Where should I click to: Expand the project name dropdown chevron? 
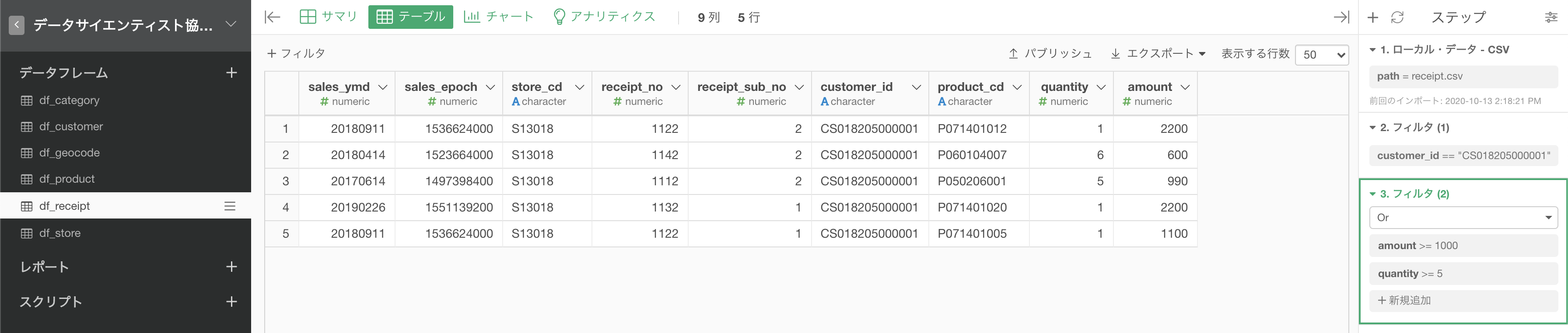[x=231, y=24]
